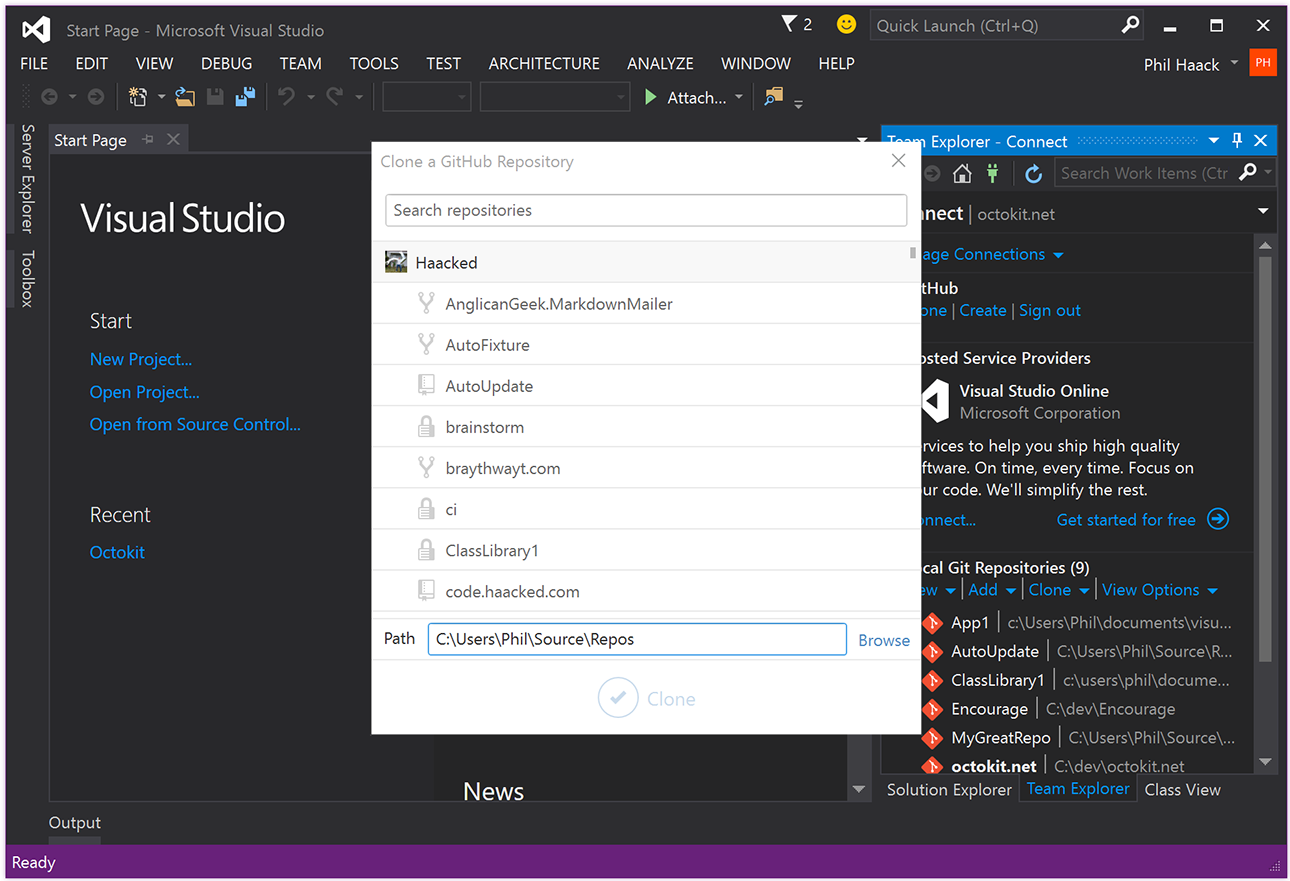Open the TEAM menu

point(300,63)
